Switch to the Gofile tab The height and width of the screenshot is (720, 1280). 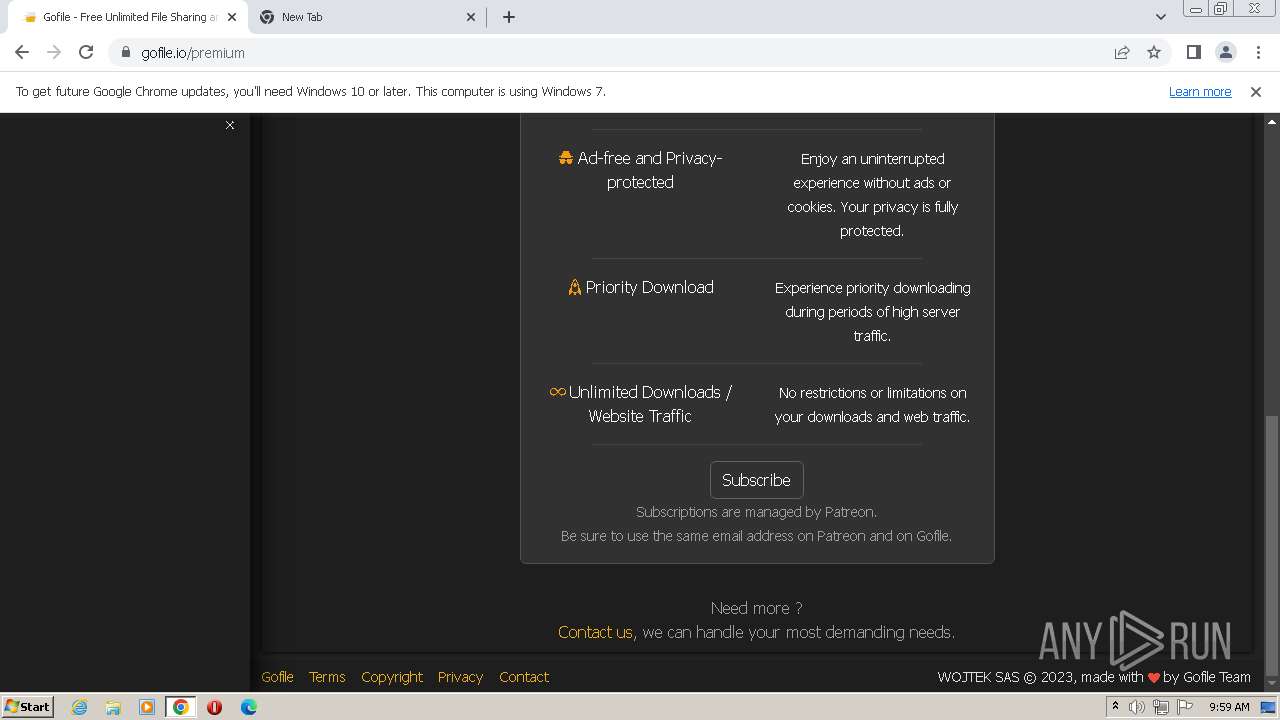click(127, 17)
